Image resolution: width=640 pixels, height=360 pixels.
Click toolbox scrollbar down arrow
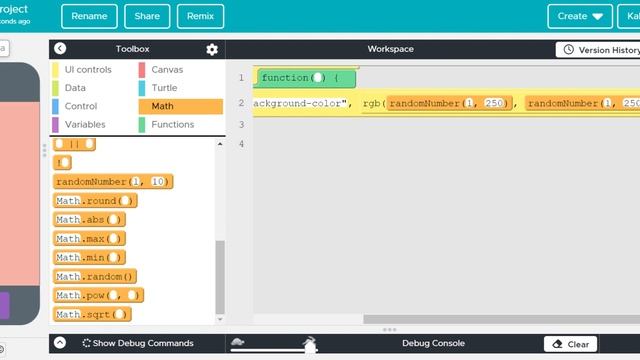(x=220, y=319)
